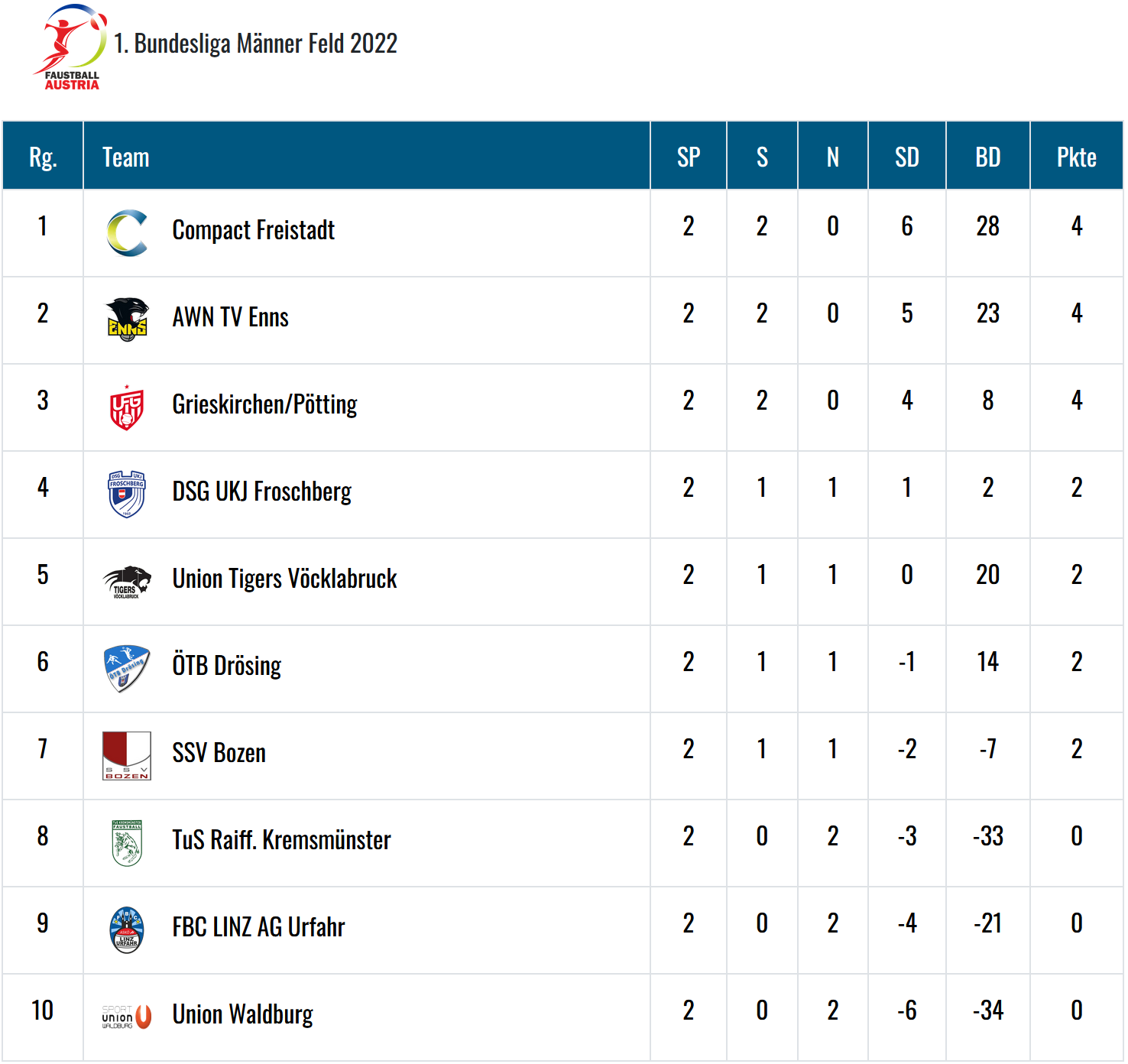
Task: Click the Grieskirchen/Pötting red shield logo
Action: (x=127, y=407)
